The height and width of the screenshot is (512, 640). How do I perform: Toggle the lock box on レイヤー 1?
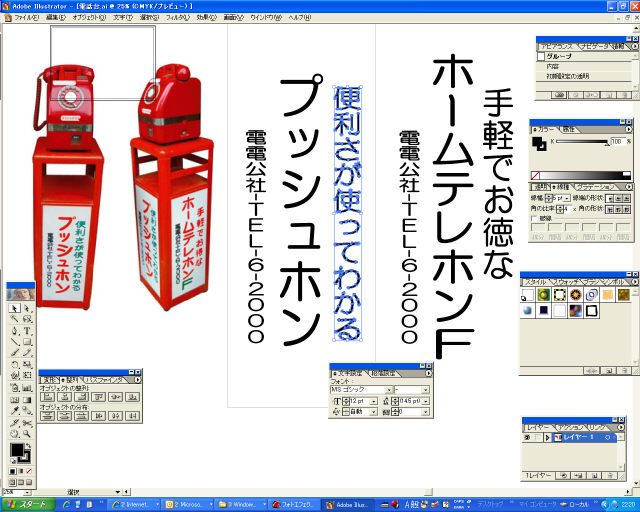pyautogui.click(x=539, y=438)
